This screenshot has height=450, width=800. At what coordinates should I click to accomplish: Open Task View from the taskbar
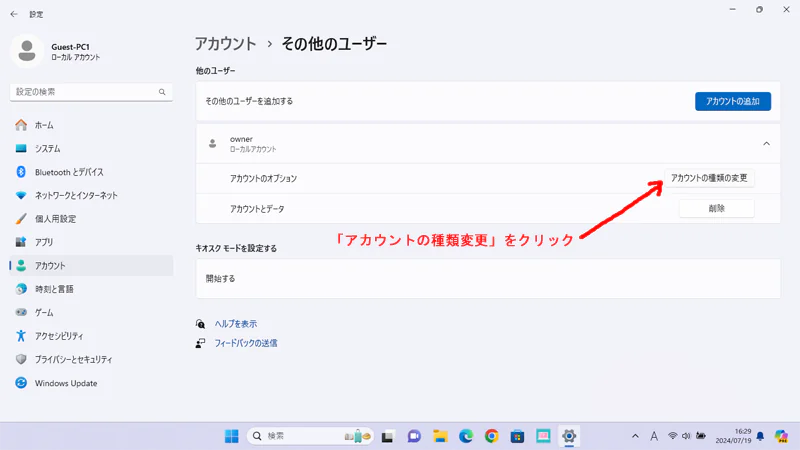tap(387, 437)
